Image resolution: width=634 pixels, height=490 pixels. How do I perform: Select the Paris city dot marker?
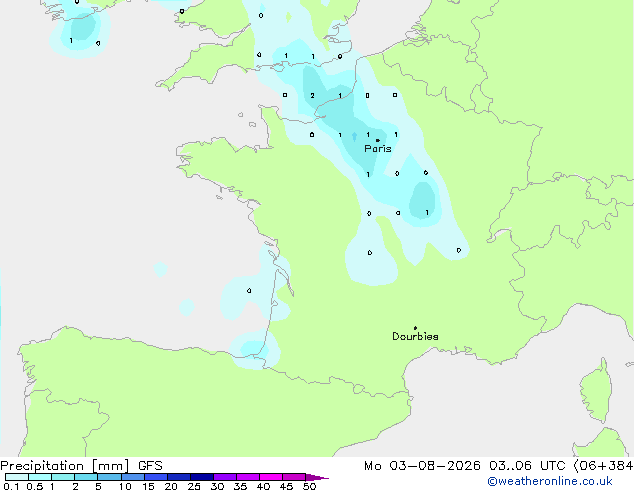(378, 140)
